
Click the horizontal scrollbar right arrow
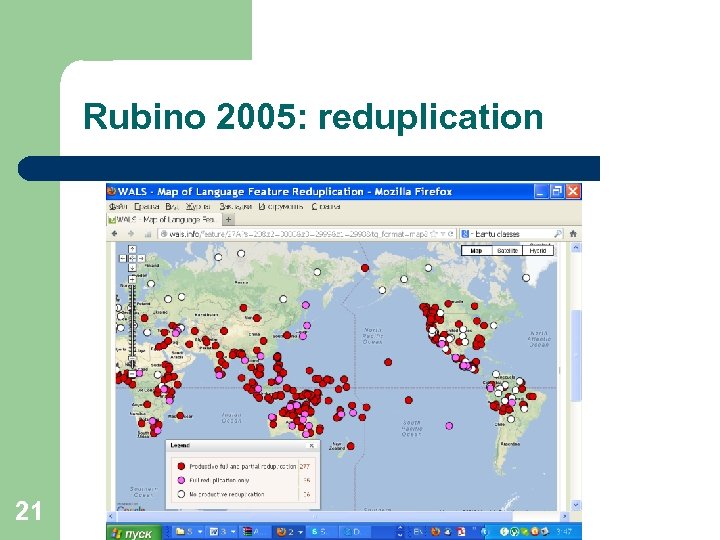[x=564, y=516]
